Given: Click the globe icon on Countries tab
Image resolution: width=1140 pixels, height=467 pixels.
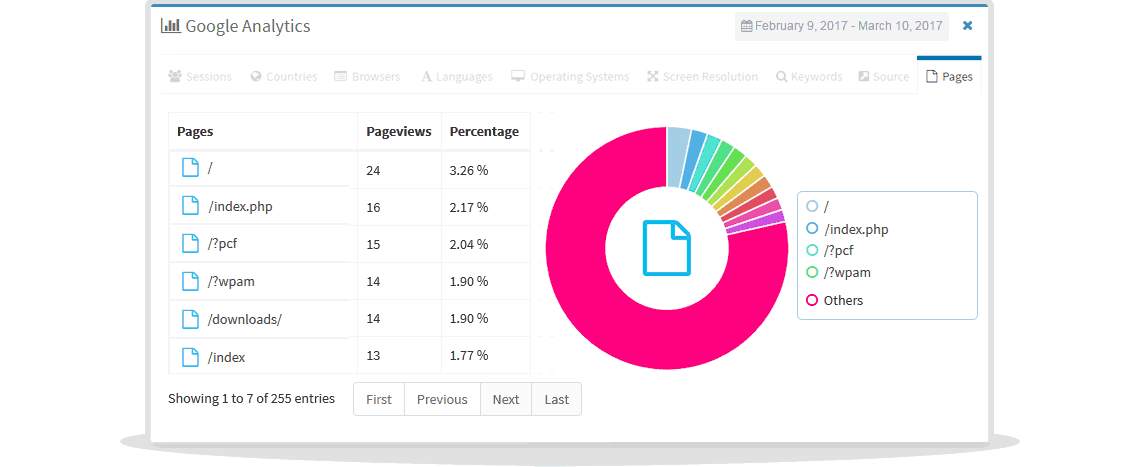Looking at the screenshot, I should pos(256,76).
